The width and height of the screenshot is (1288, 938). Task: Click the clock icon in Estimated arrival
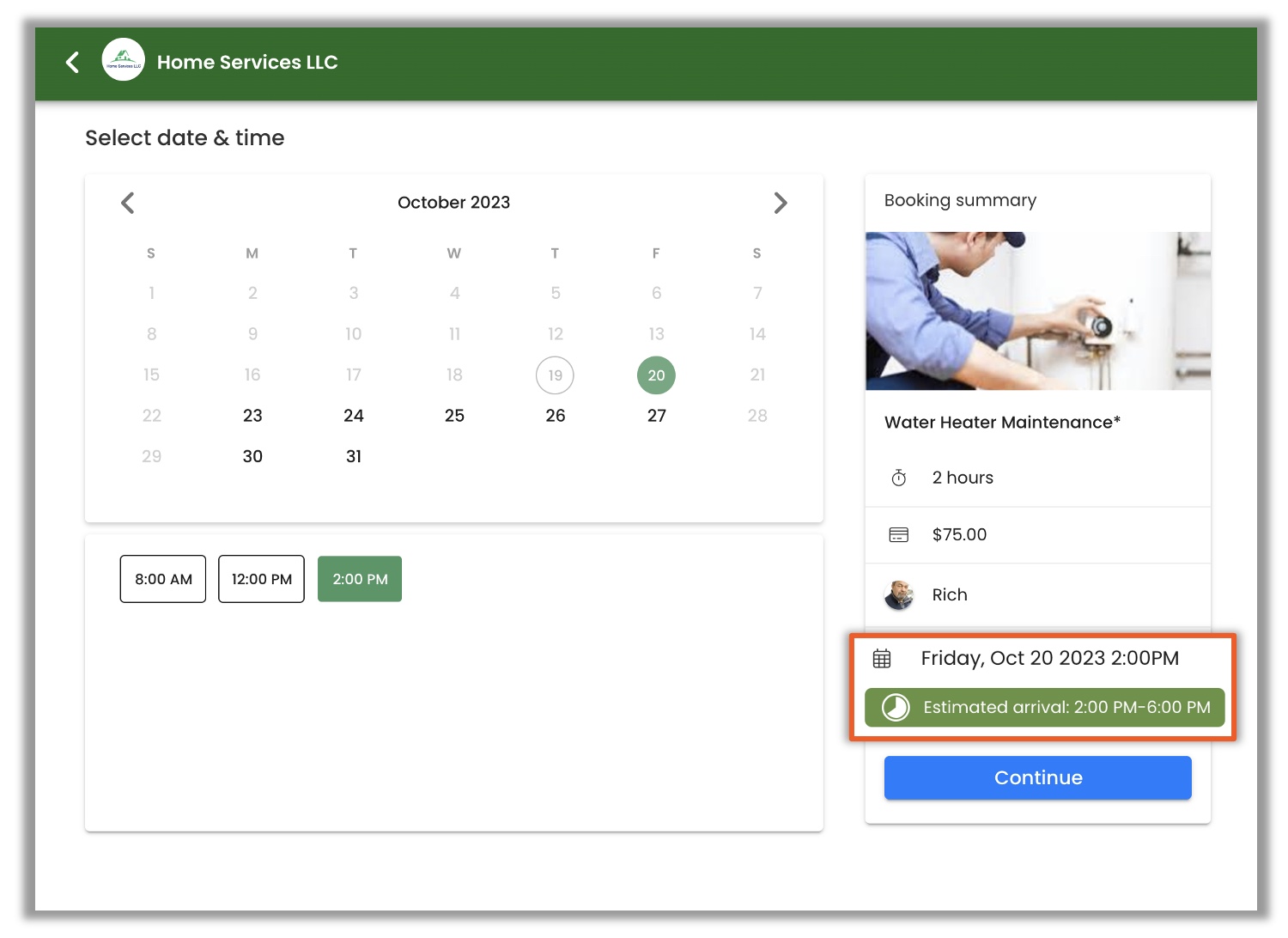[x=896, y=707]
